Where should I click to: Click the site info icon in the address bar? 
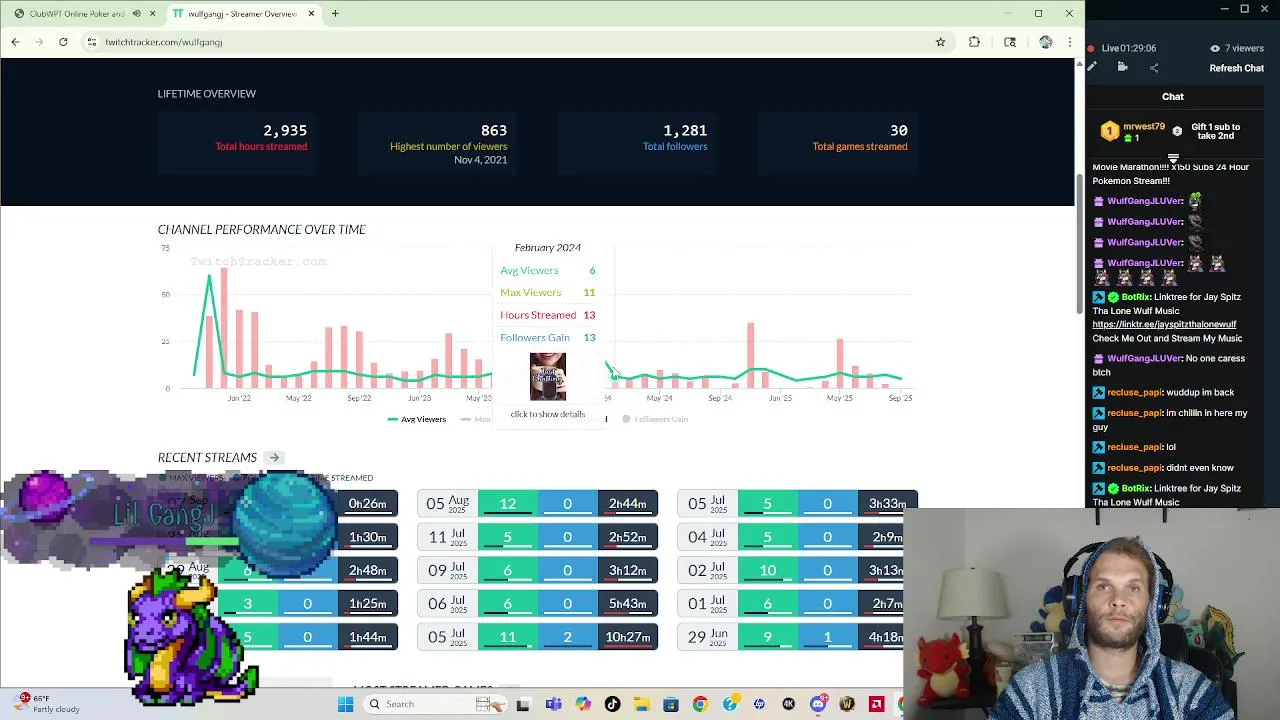pyautogui.click(x=91, y=42)
